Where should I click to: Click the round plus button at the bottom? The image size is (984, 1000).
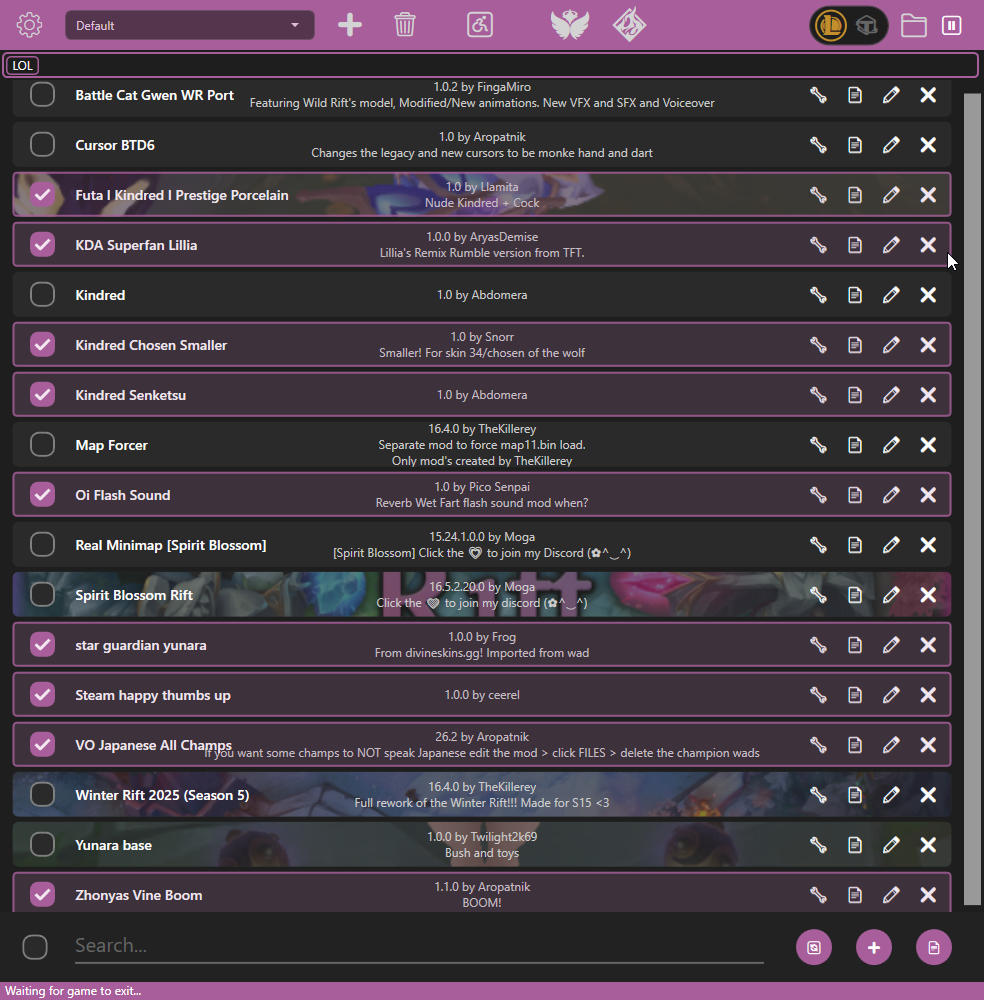coord(874,948)
